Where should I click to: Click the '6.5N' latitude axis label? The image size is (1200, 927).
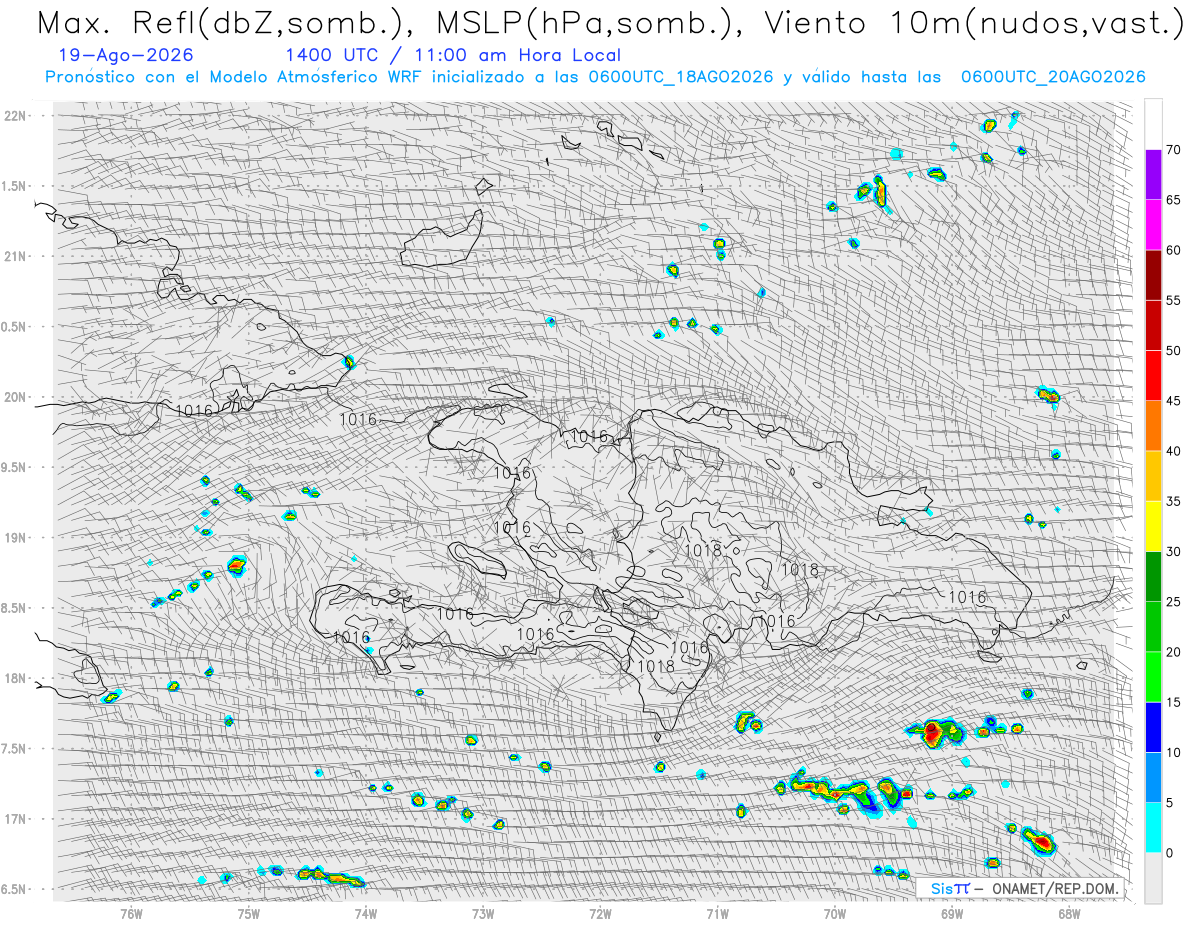coord(15,889)
